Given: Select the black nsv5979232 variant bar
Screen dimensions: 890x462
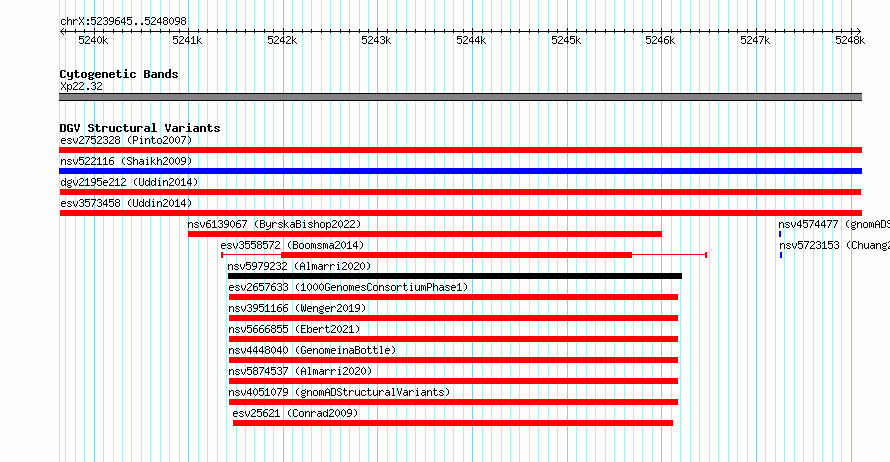Looking at the screenshot, I should (455, 276).
